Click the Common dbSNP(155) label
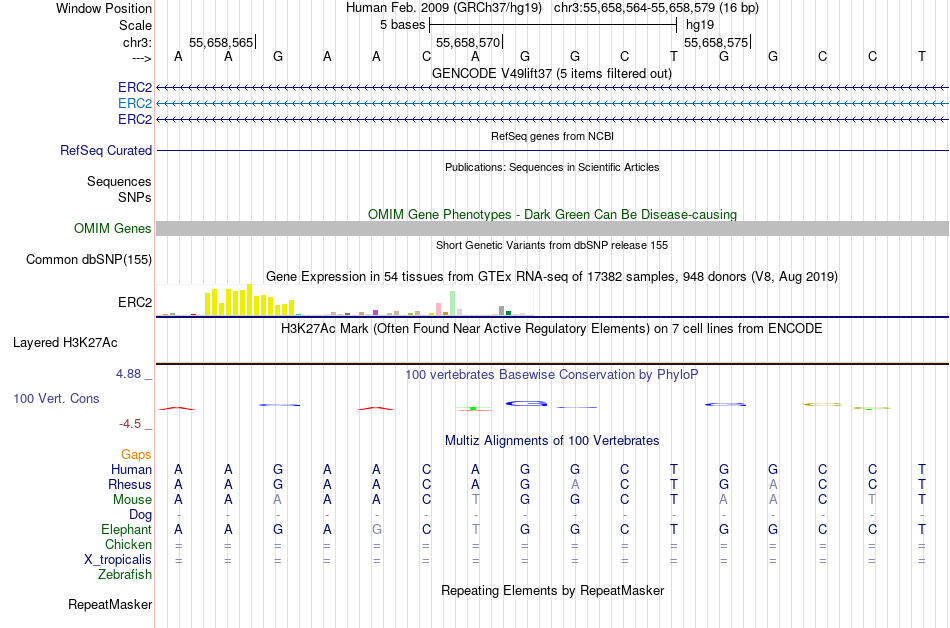Viewport: 950px width, 628px height. click(88, 259)
